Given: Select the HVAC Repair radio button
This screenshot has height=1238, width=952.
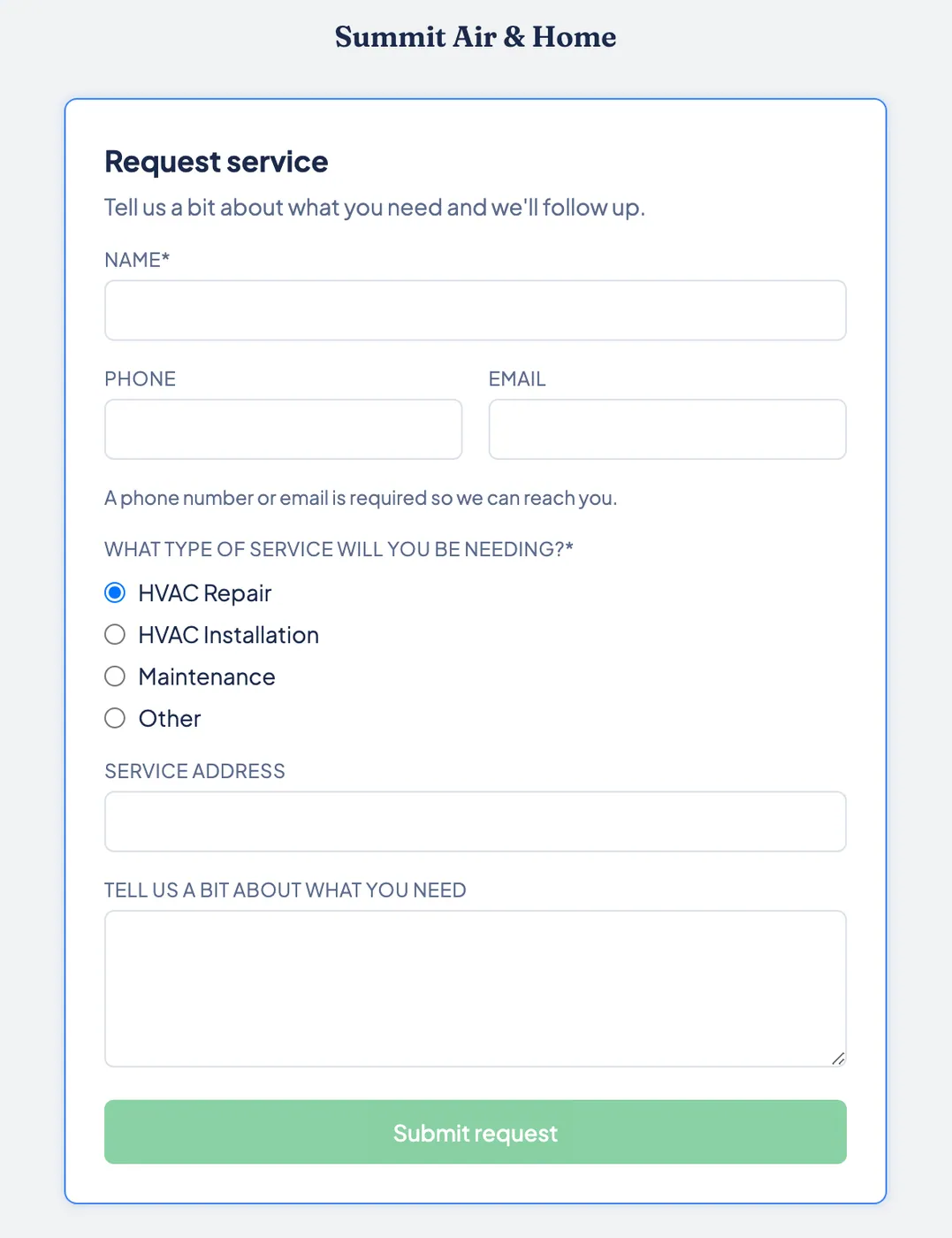Looking at the screenshot, I should 115,592.
